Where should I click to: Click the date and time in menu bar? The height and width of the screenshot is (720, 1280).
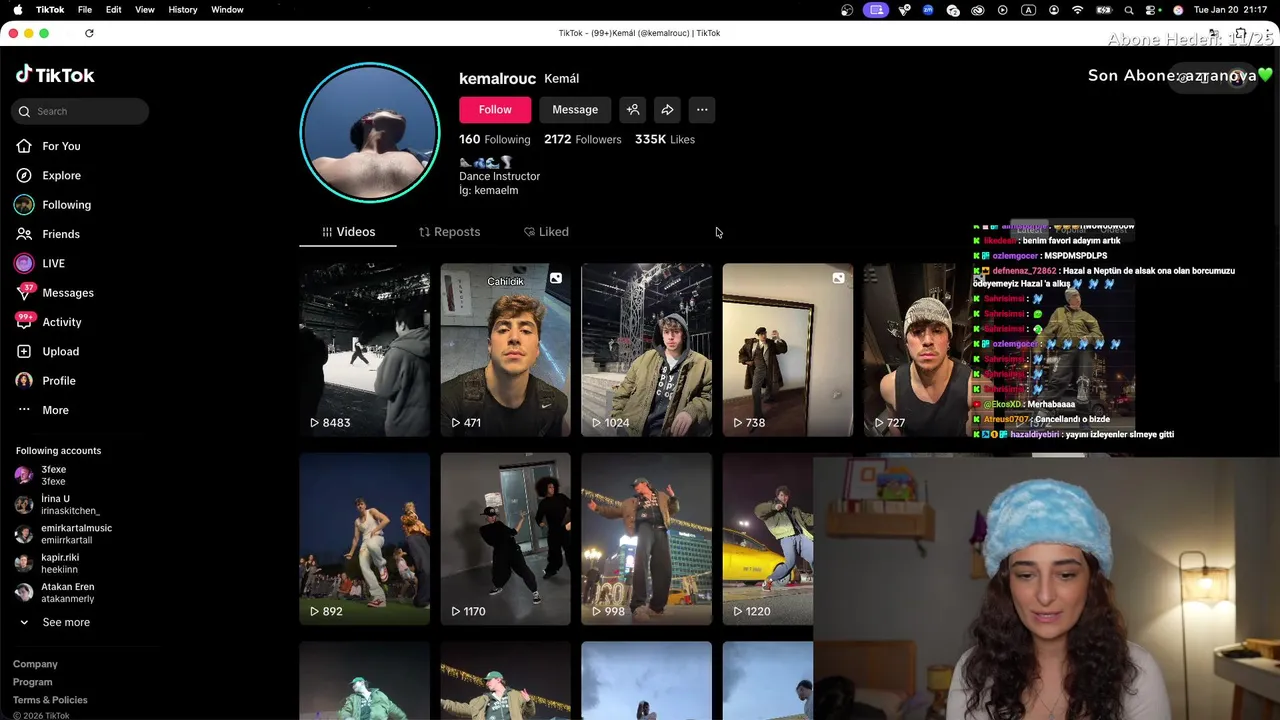click(x=1231, y=10)
